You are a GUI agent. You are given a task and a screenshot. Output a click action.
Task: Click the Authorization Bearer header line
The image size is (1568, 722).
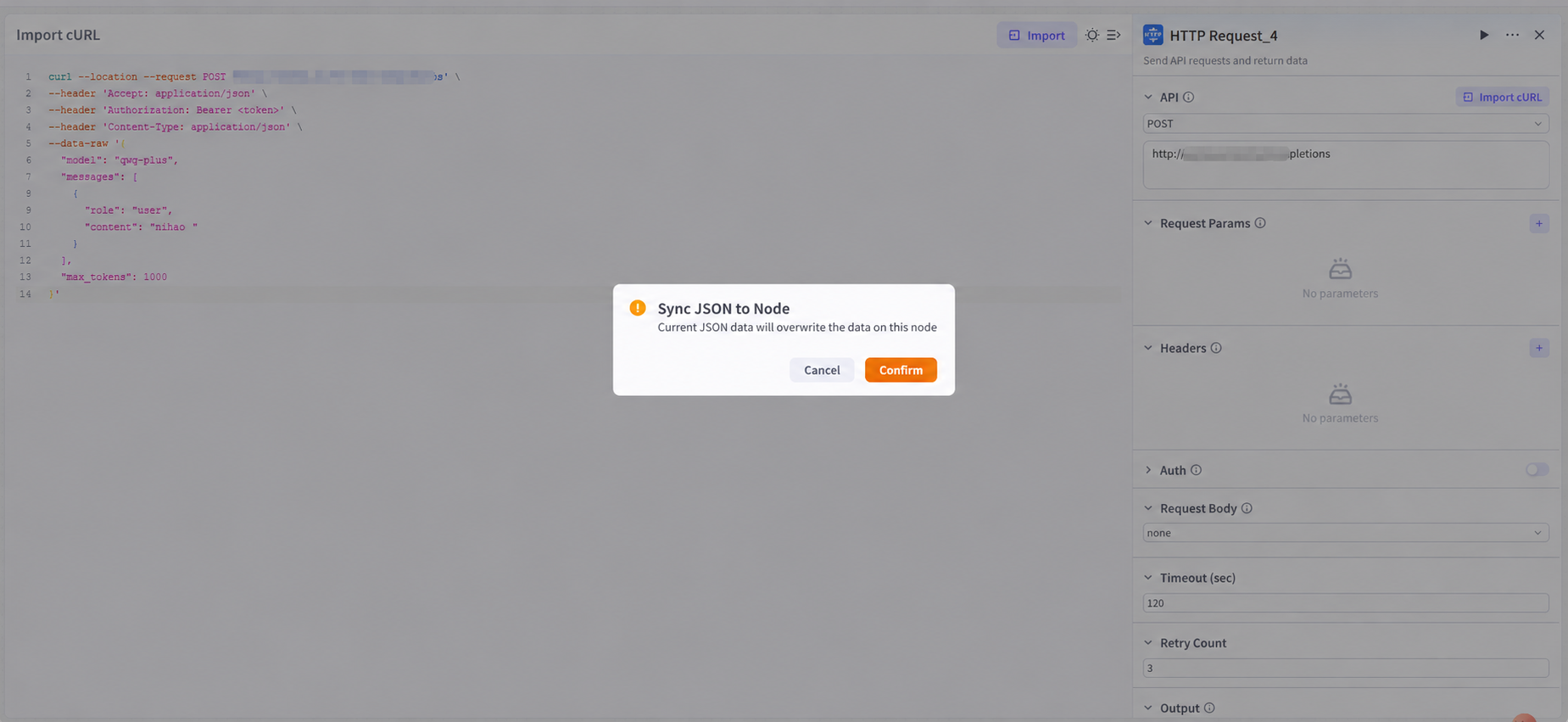[172, 110]
